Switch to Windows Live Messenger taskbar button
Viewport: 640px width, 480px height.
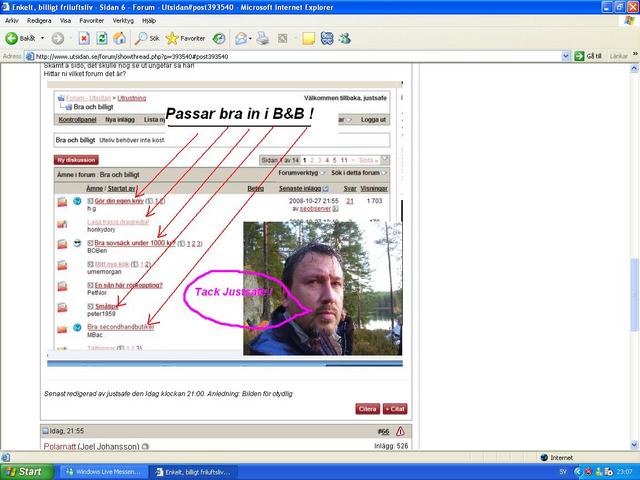coord(104,472)
